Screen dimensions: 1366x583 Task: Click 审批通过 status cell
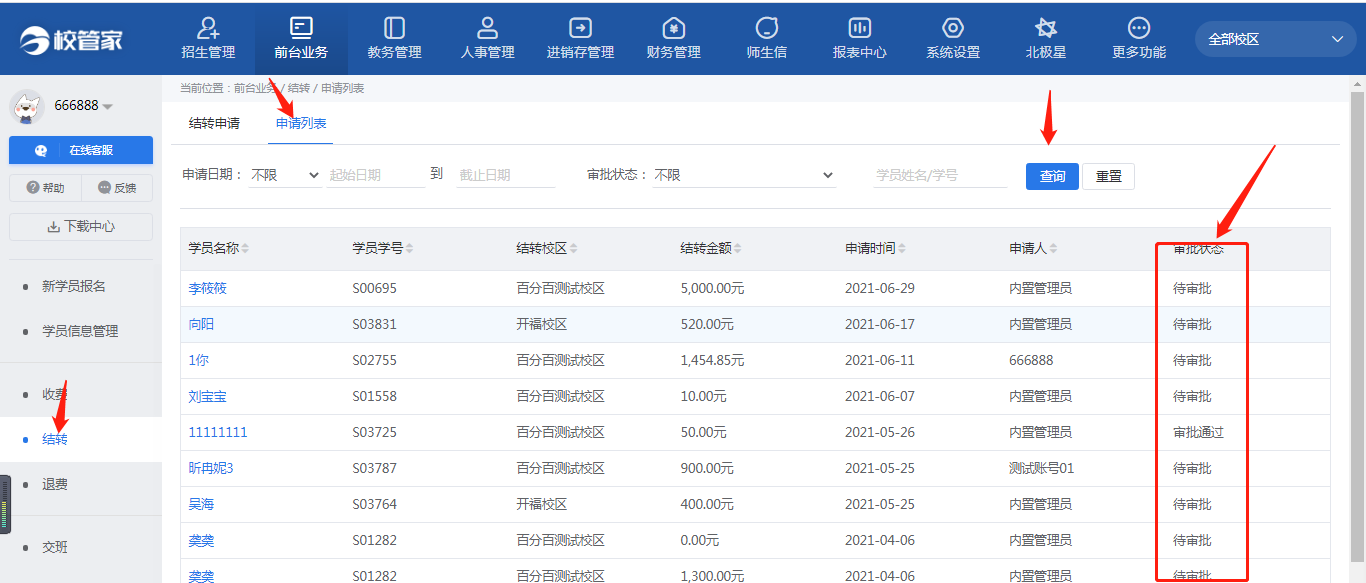(1198, 432)
